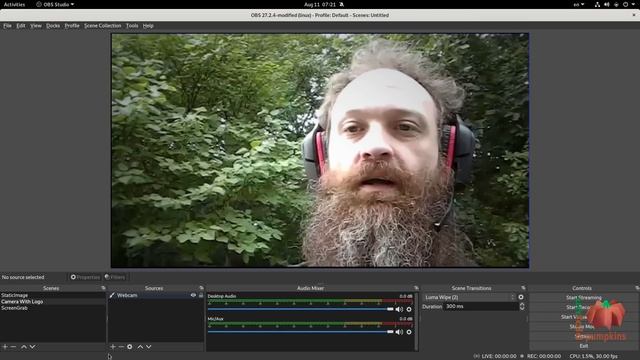The image size is (640, 360).
Task: Add a new scene with the plus icon
Action: [5, 347]
